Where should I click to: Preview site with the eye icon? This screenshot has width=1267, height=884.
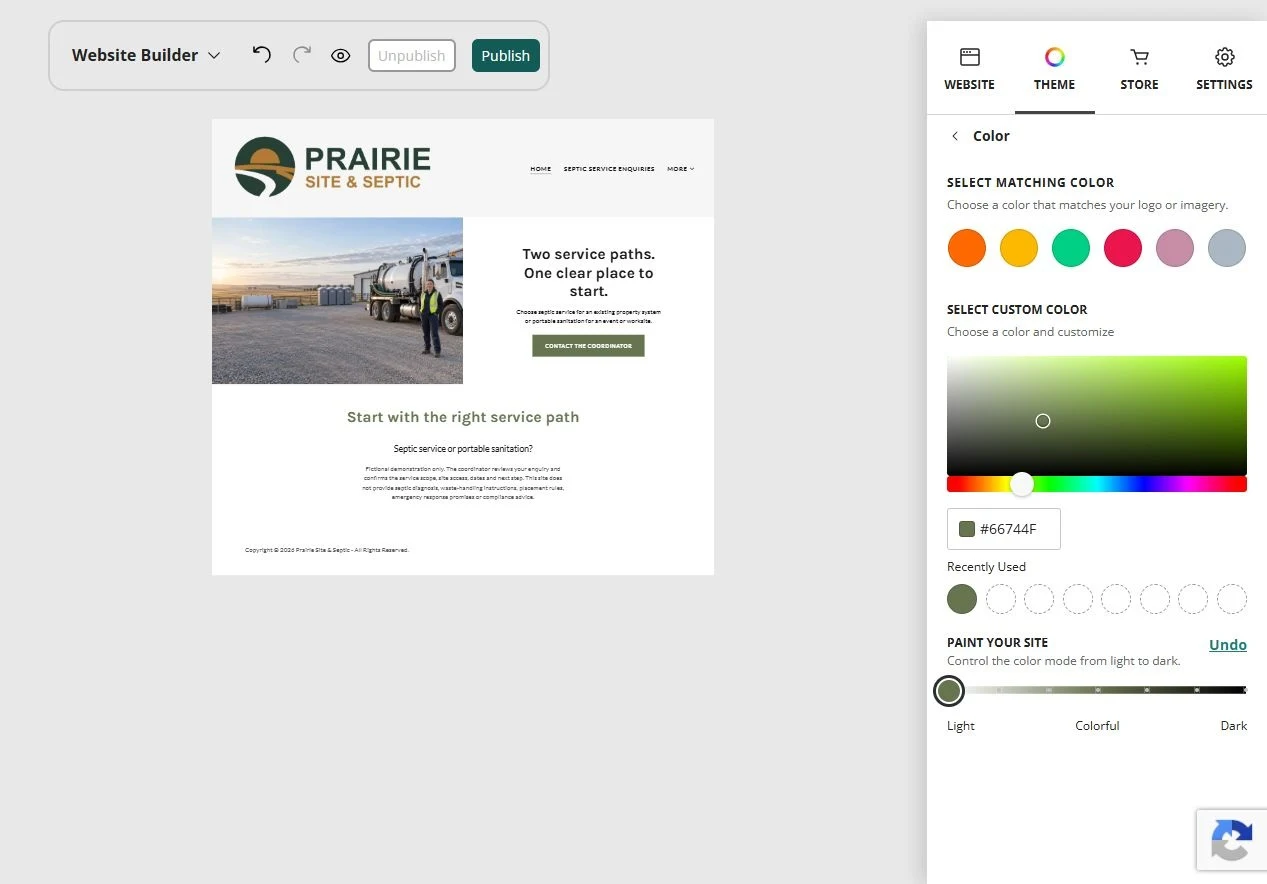pos(341,56)
